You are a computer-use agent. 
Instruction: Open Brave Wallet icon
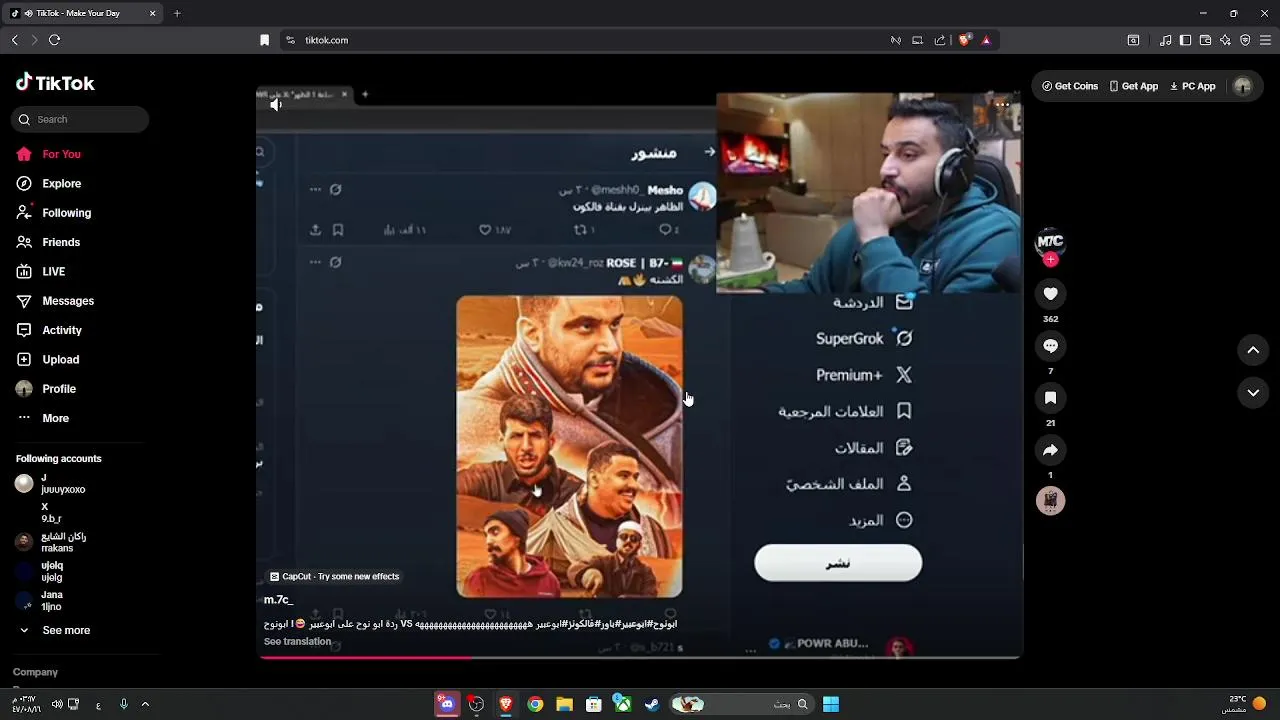pyautogui.click(x=1205, y=40)
